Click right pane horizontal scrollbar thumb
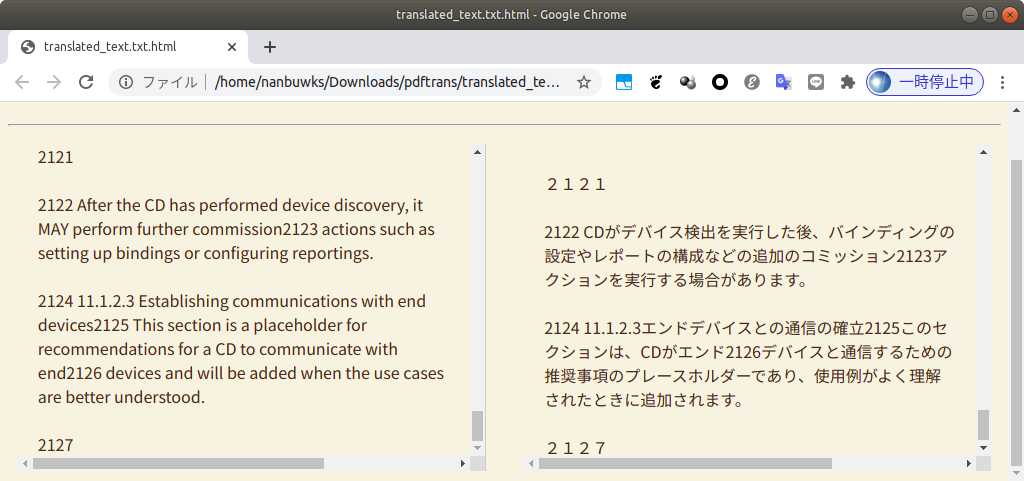This screenshot has width=1024, height=481. pos(685,463)
